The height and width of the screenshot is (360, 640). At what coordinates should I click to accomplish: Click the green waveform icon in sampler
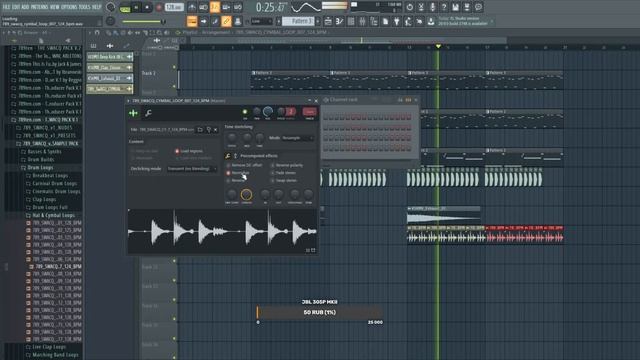coord(133,113)
